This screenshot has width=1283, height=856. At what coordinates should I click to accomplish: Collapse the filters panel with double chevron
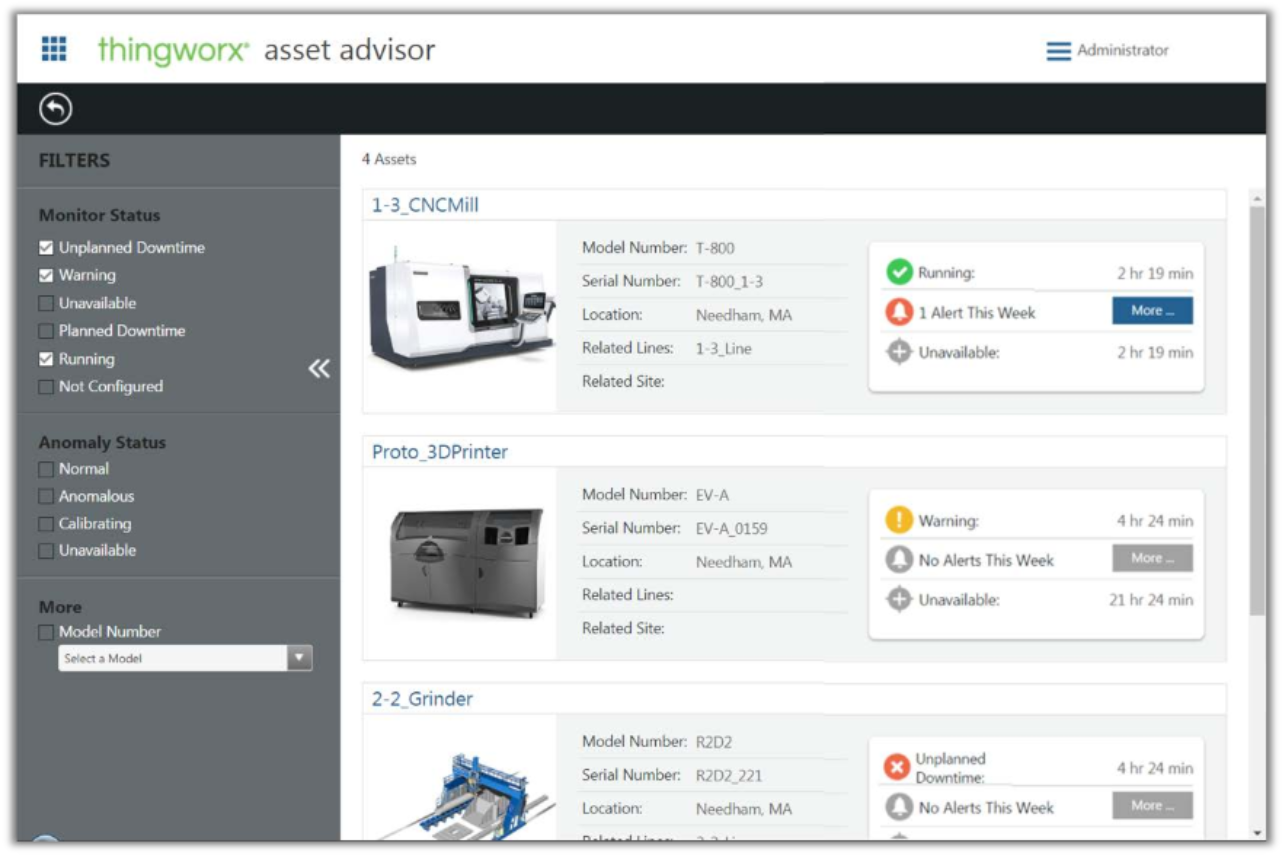[318, 369]
